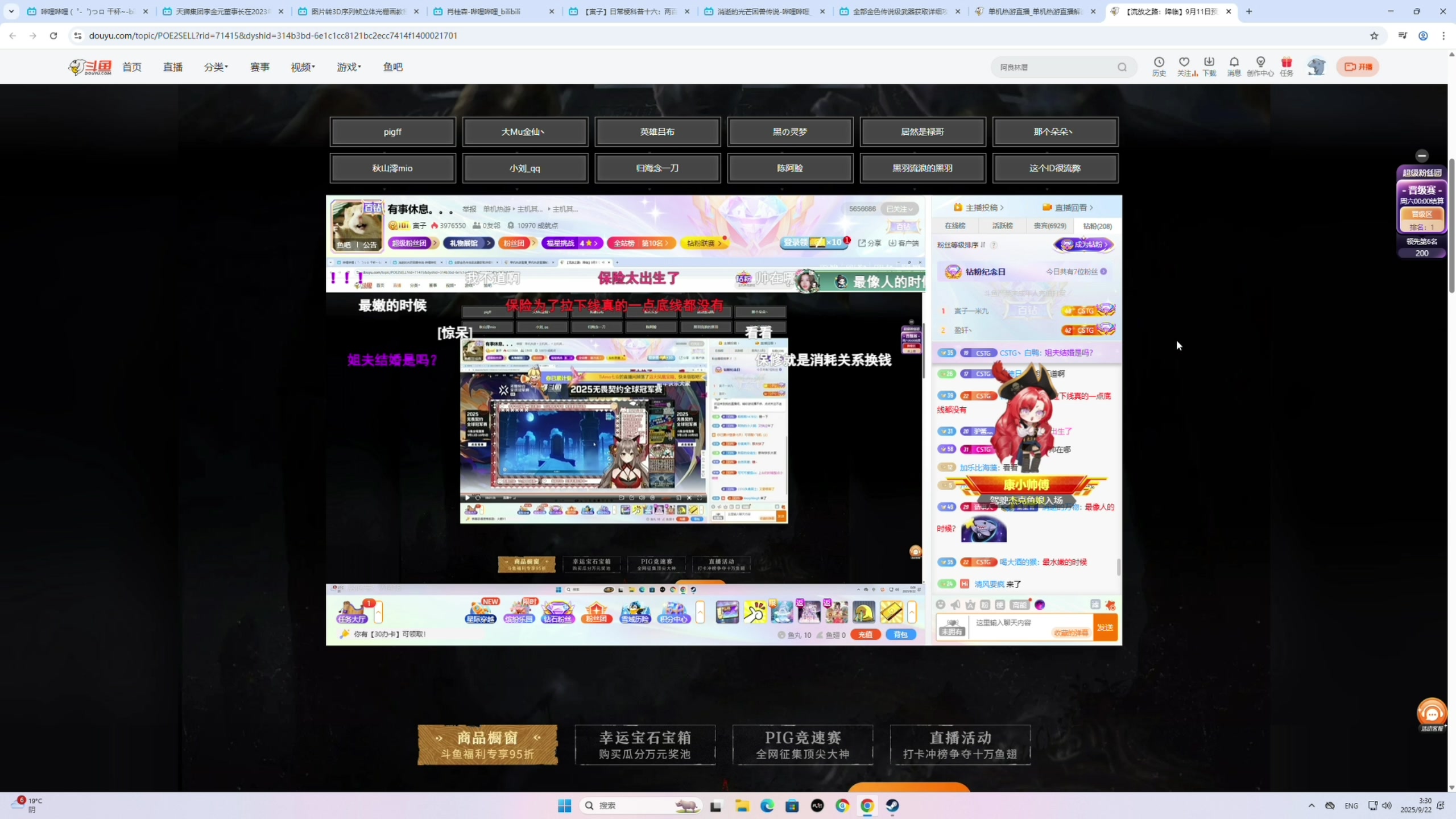Click the 客户端 client download icon

904,243
